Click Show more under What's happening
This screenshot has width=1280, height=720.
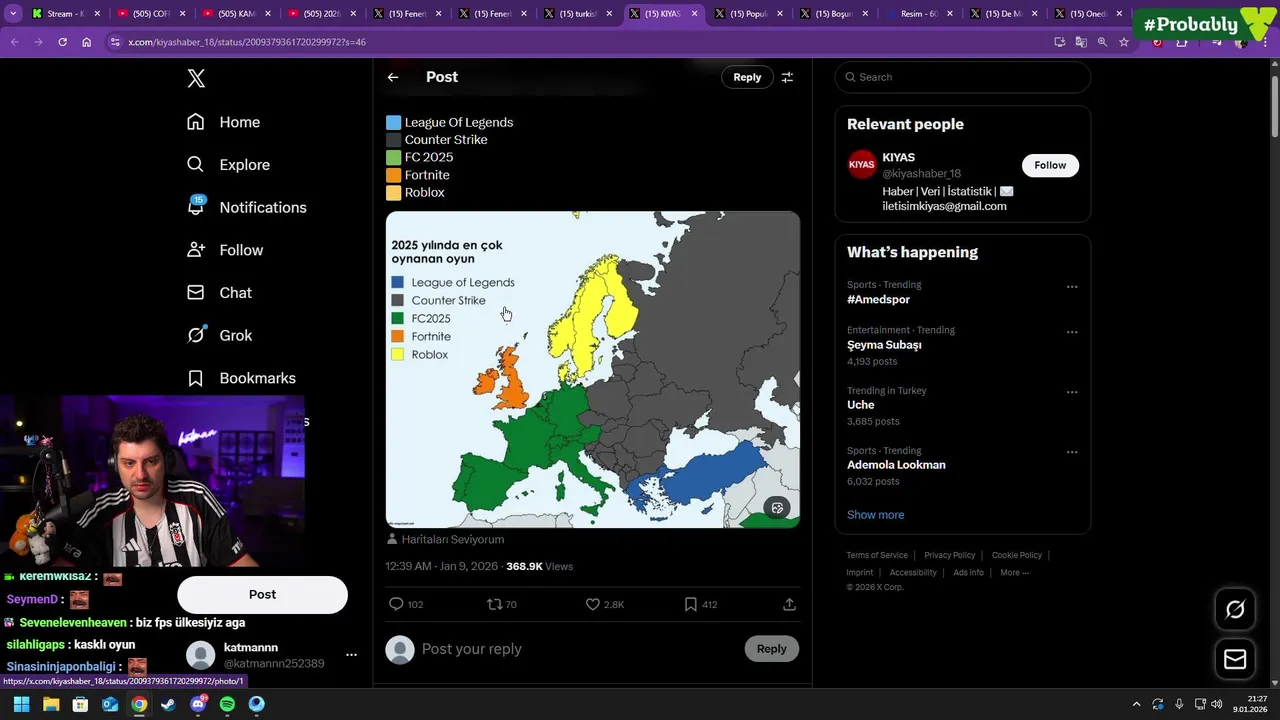click(x=875, y=515)
